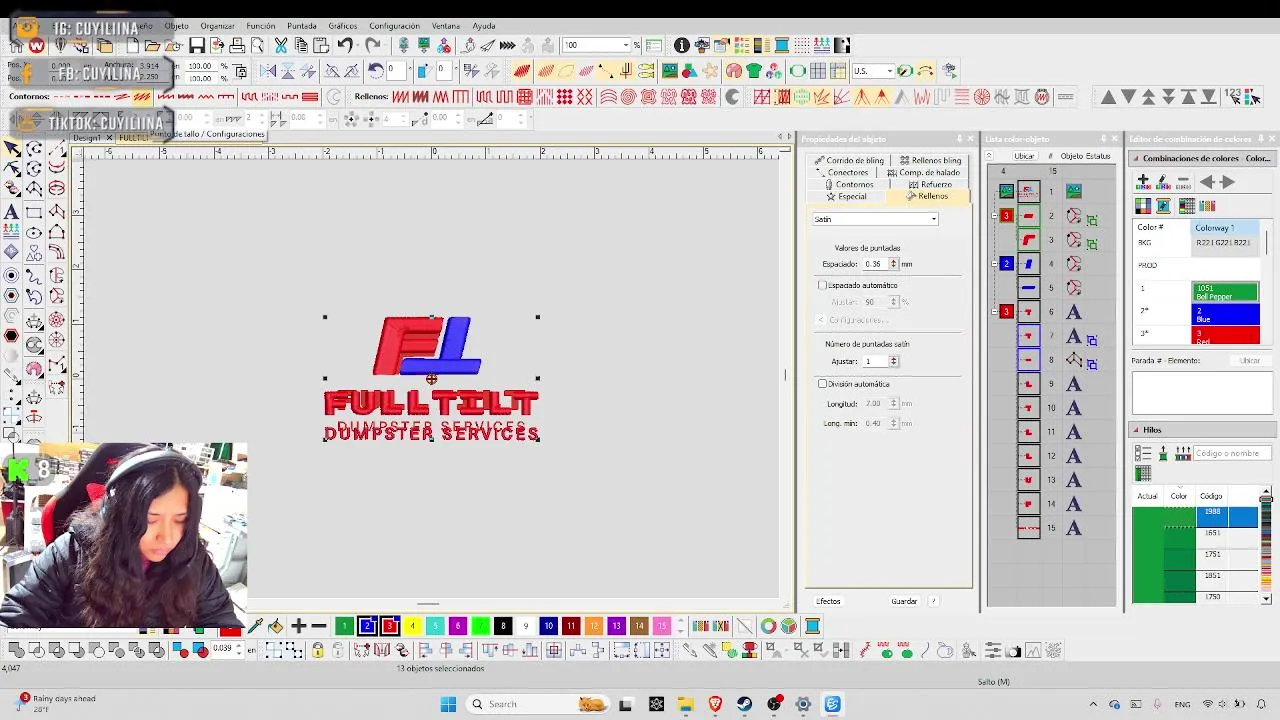
Task: Increment the Espaciado spinner arrows
Action: (893, 264)
